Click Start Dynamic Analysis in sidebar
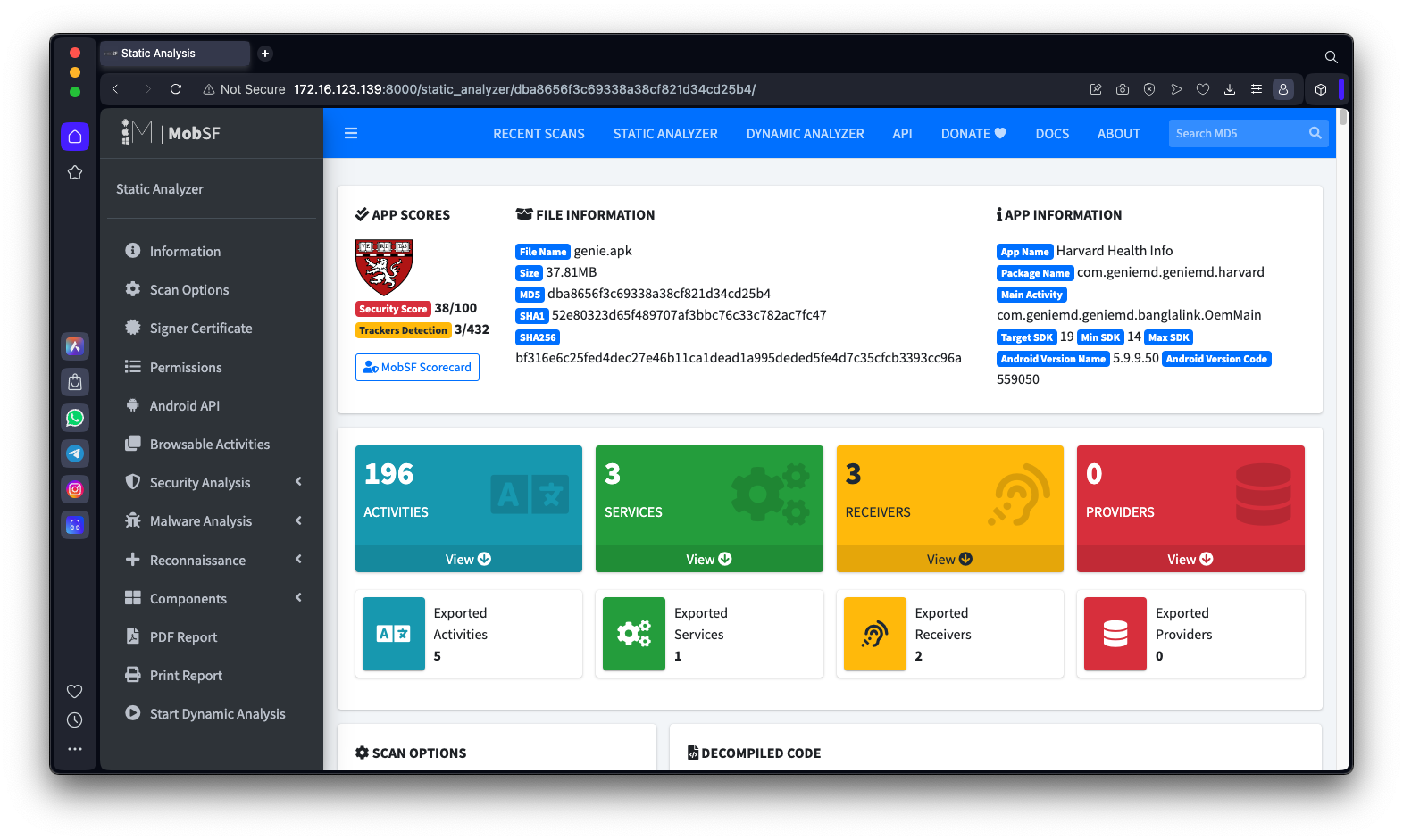 tap(212, 714)
